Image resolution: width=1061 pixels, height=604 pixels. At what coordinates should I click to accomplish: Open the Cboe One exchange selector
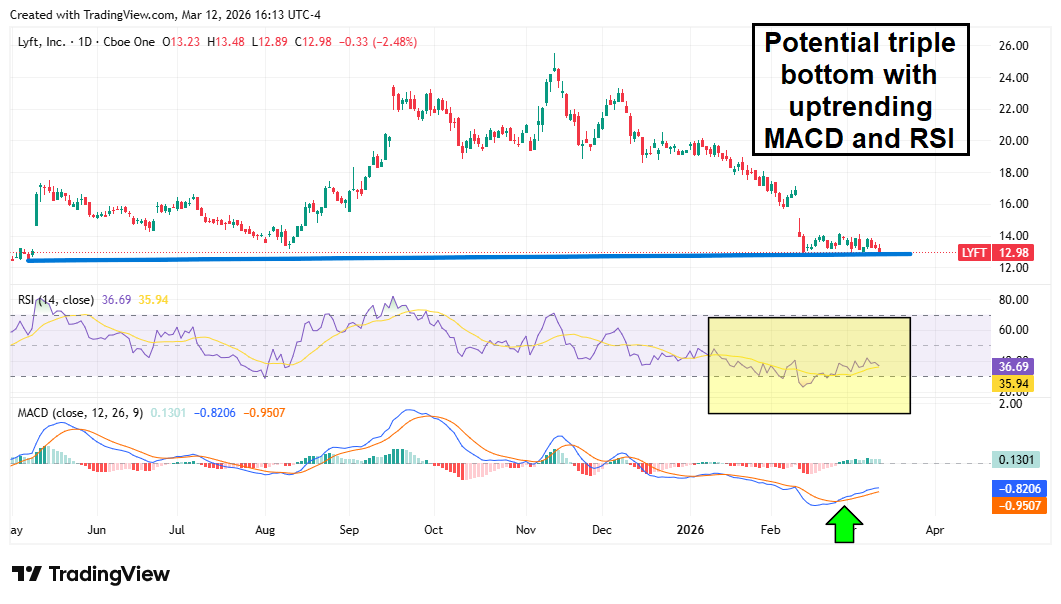pyautogui.click(x=131, y=42)
